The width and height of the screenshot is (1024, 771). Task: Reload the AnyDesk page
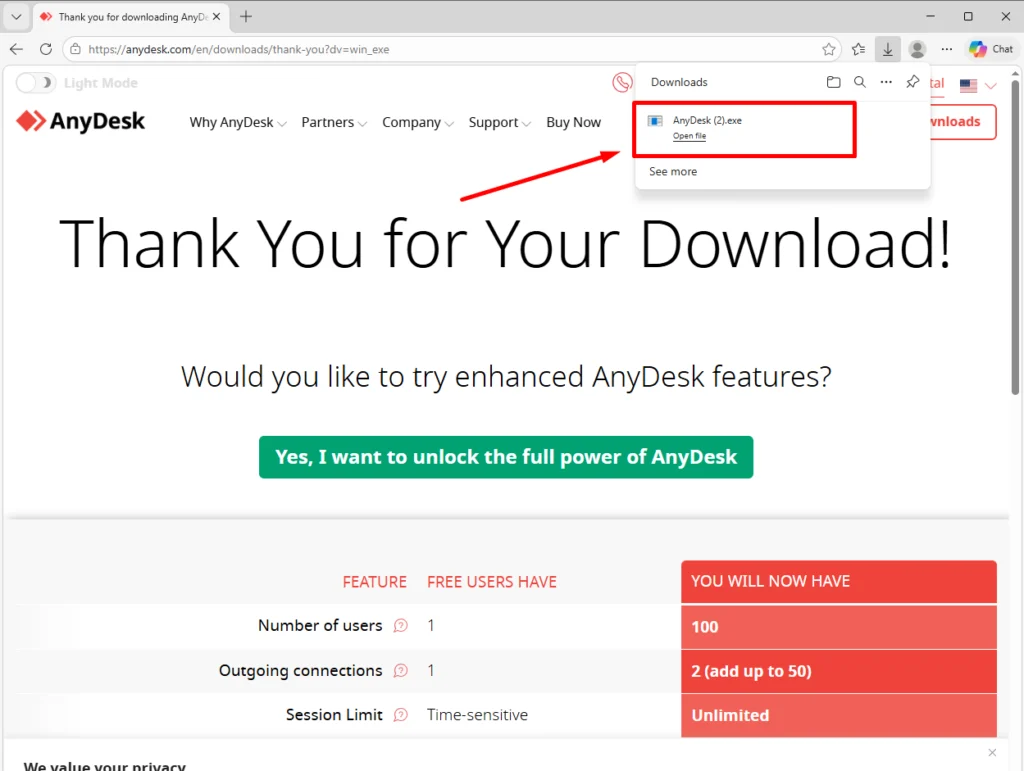pos(46,49)
